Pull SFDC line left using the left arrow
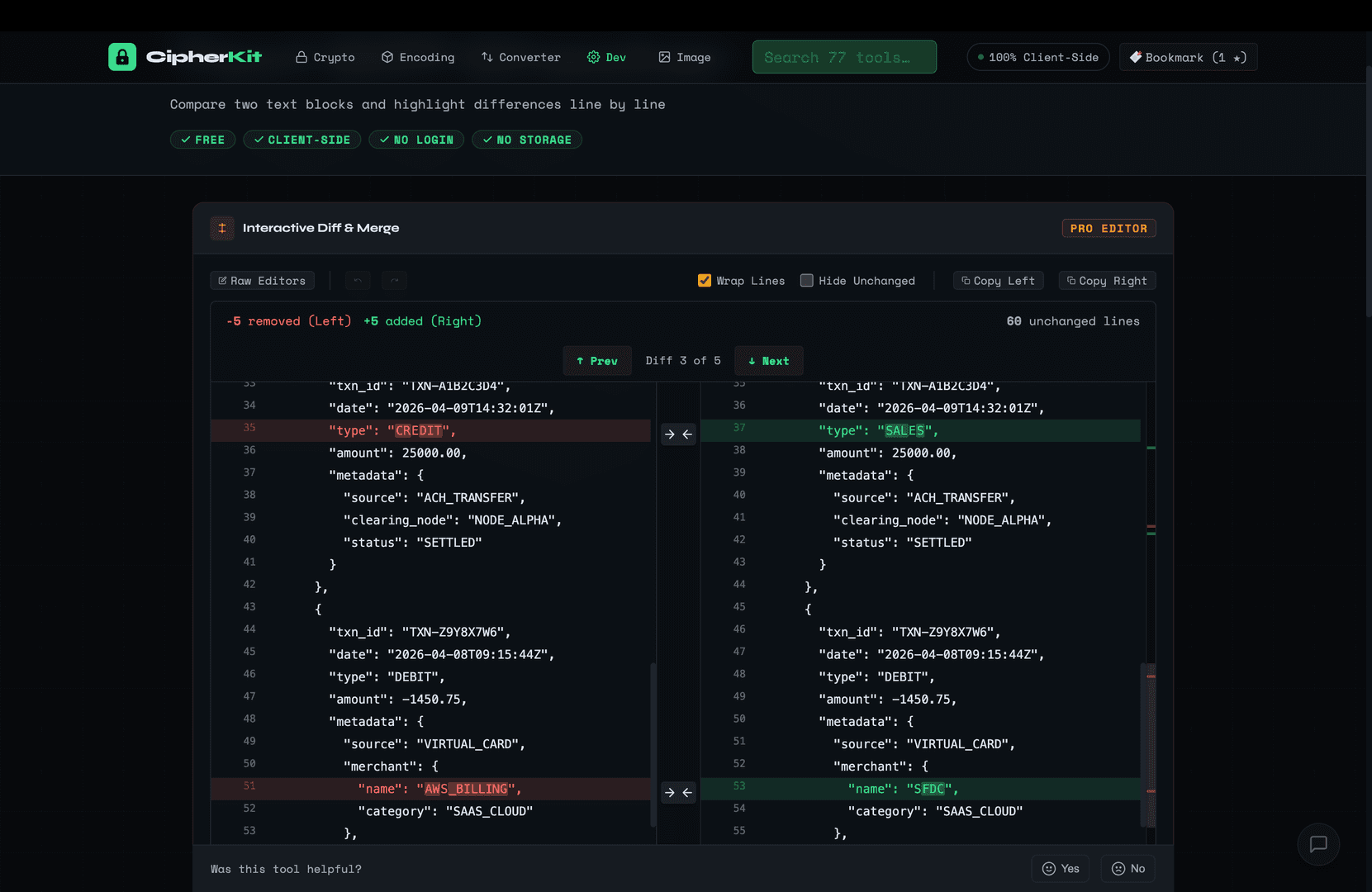 (x=687, y=793)
